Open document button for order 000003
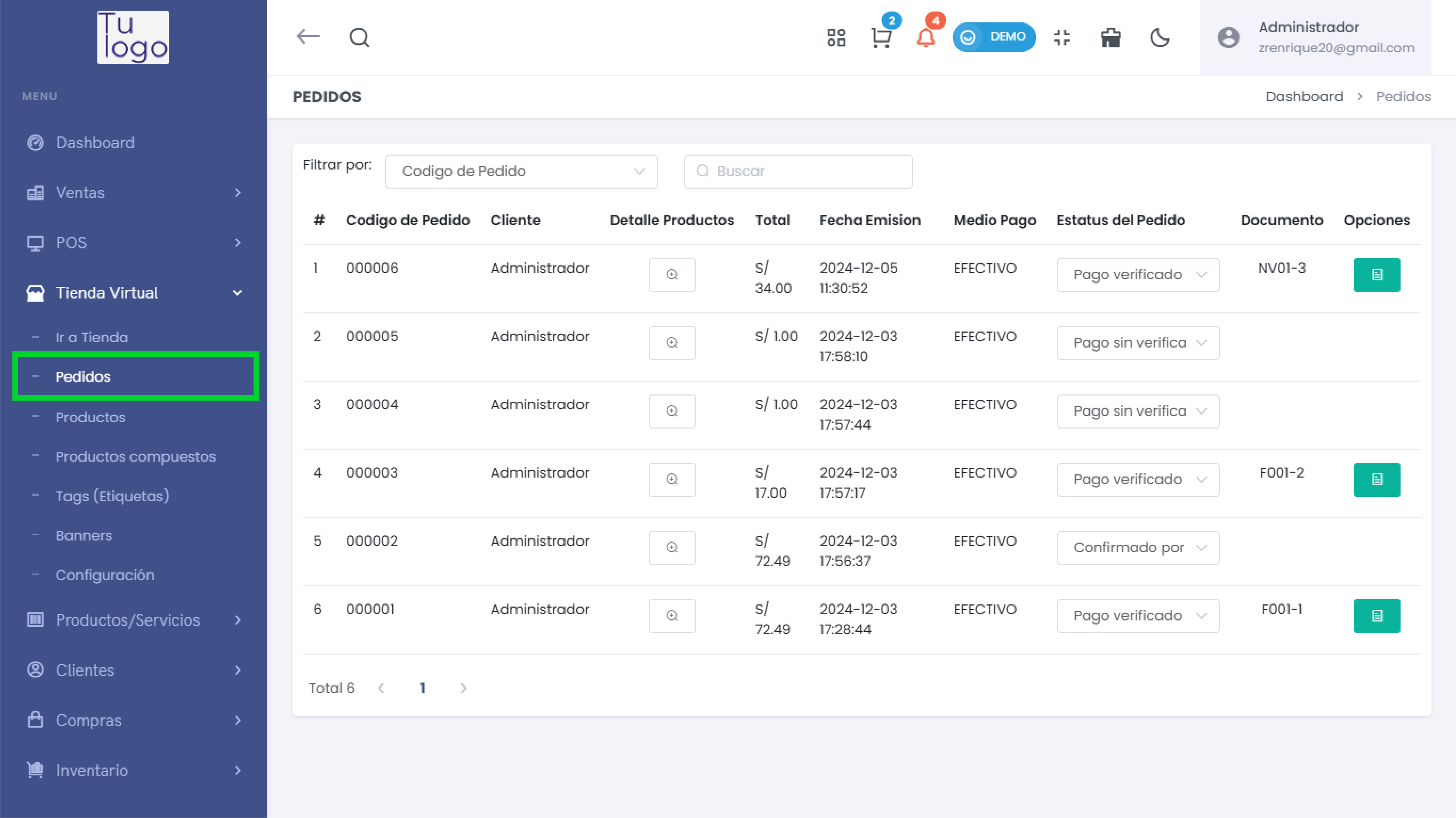Image resolution: width=1456 pixels, height=818 pixels. click(x=1376, y=479)
